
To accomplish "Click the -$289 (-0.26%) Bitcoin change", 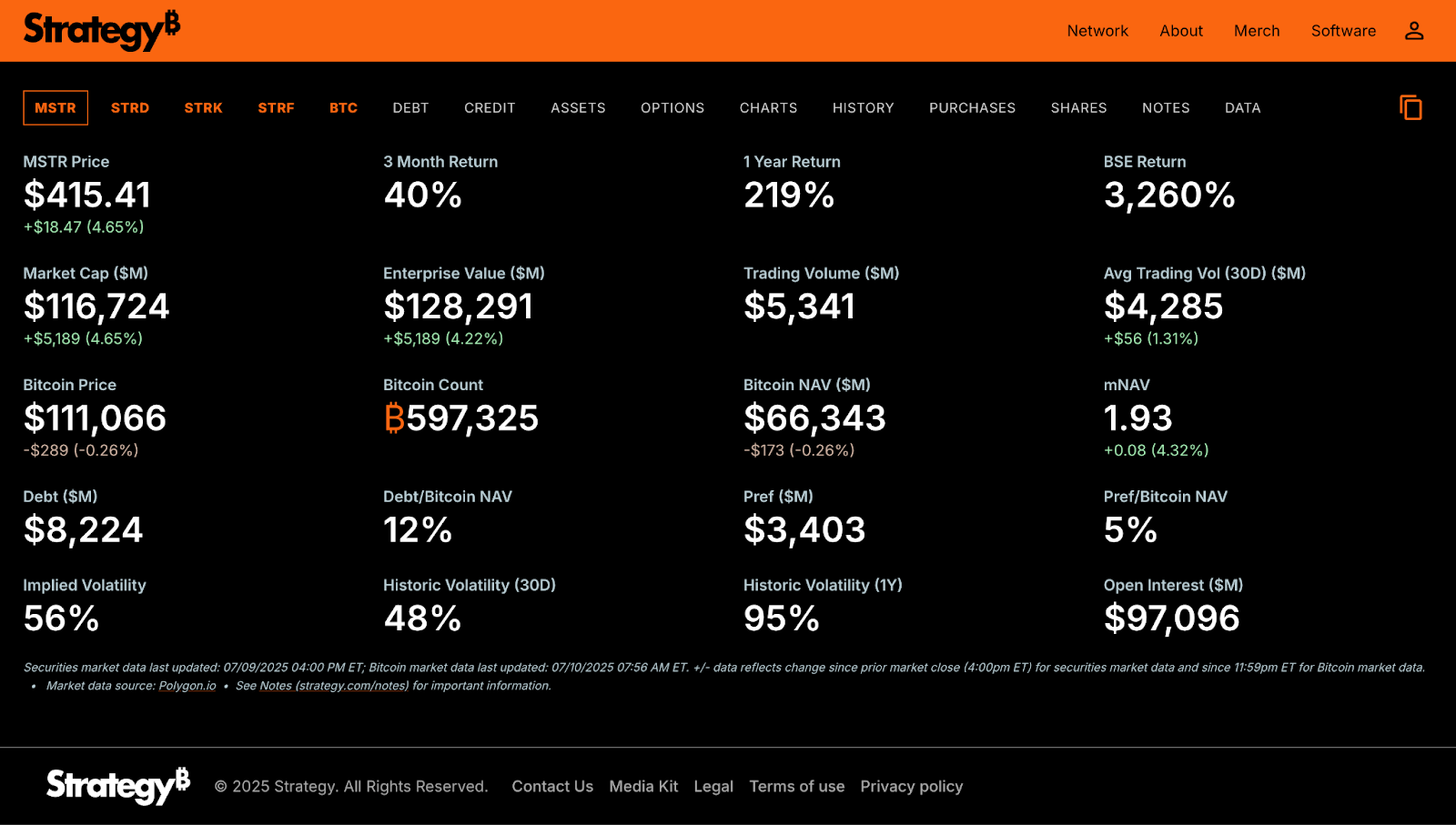I will click(x=81, y=450).
